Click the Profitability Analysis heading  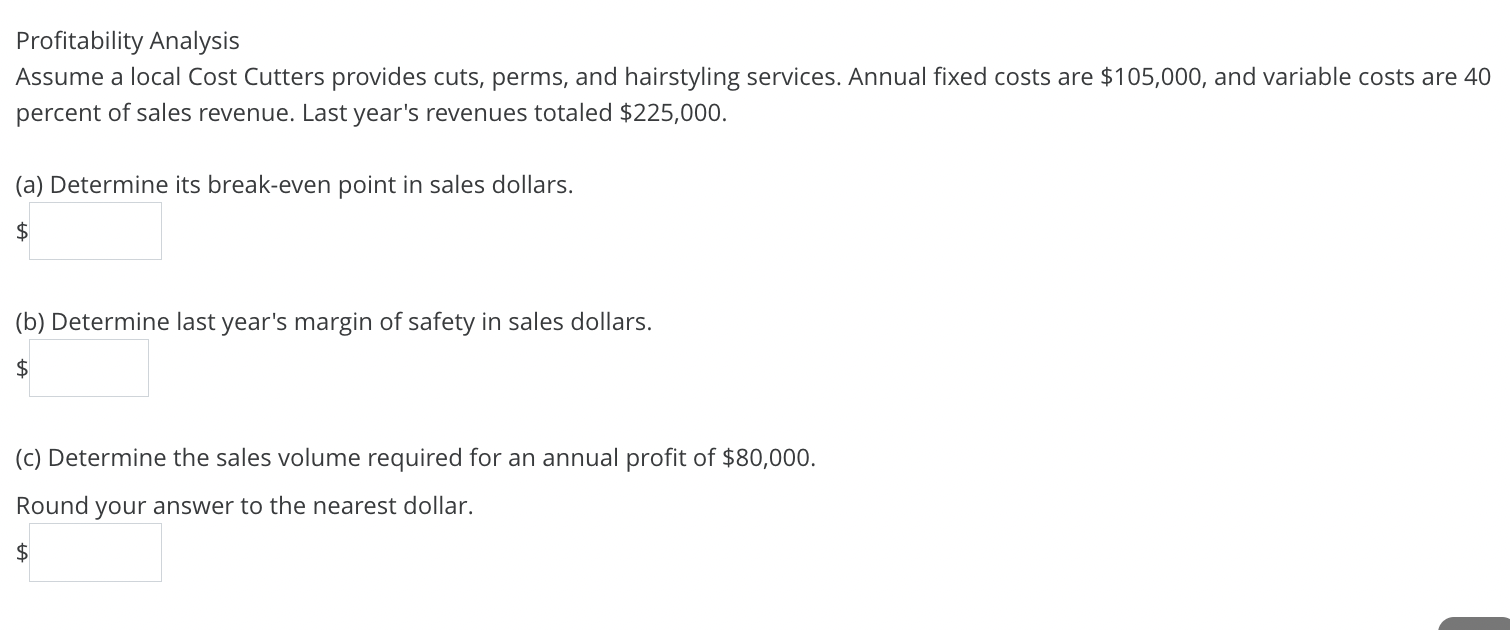pos(127,41)
